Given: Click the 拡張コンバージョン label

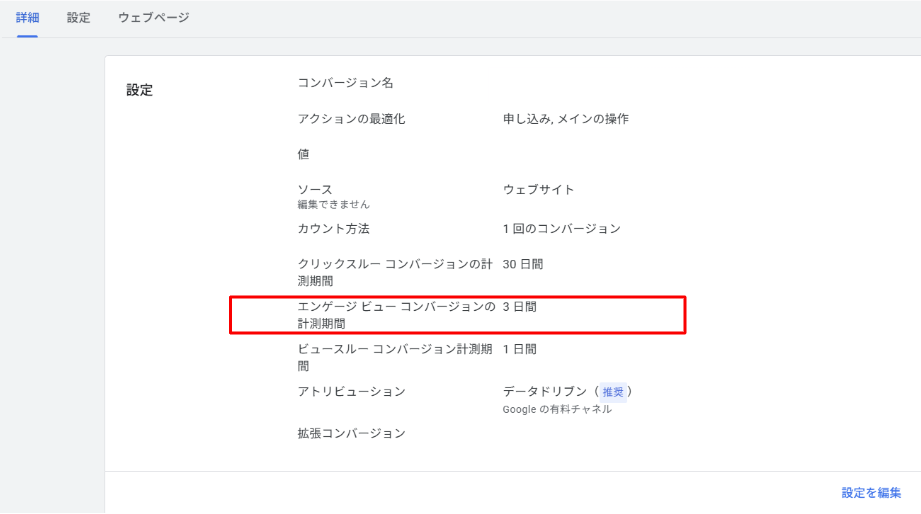Looking at the screenshot, I should point(351,434).
